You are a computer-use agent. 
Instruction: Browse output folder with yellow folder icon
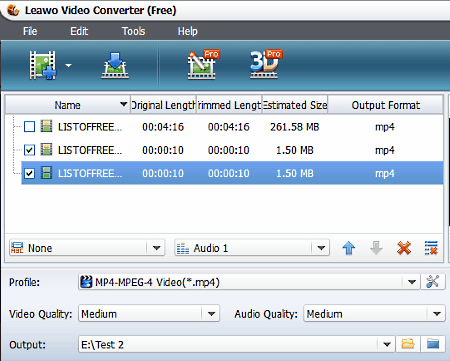pyautogui.click(x=408, y=344)
